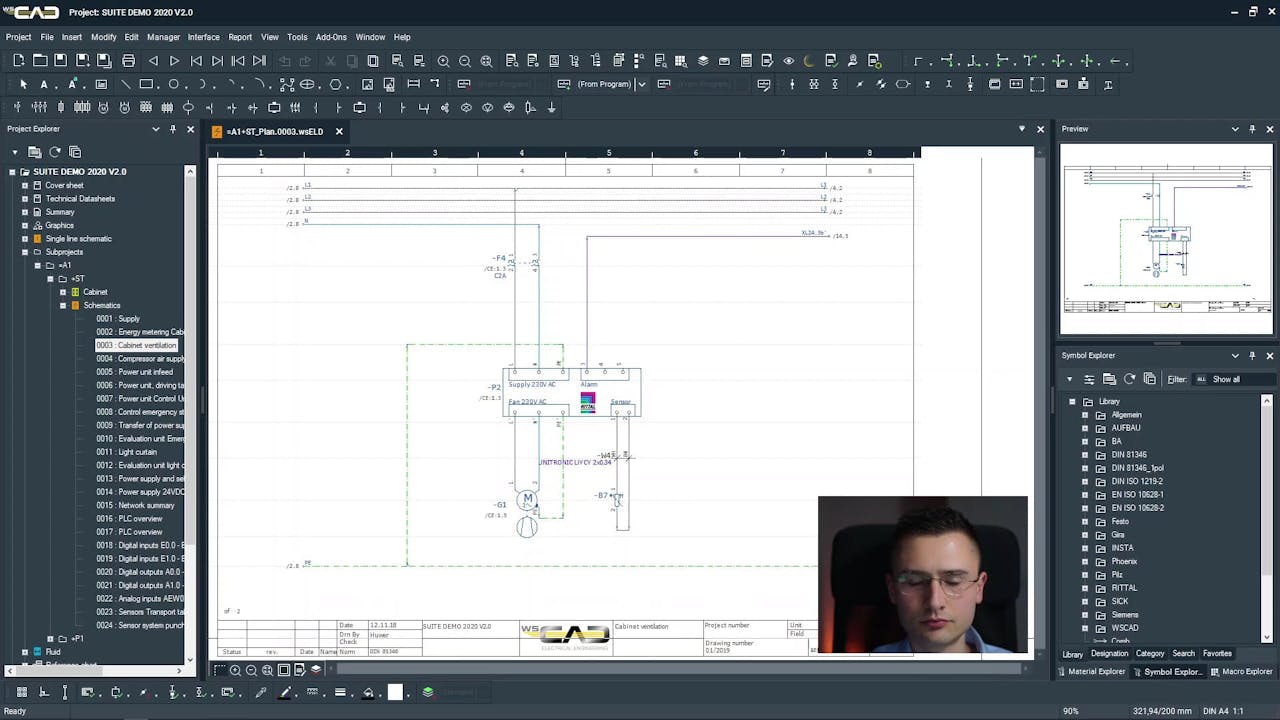The height and width of the screenshot is (720, 1280).
Task: Click the Zoom in magnifier toolbar icon
Action: (443, 61)
